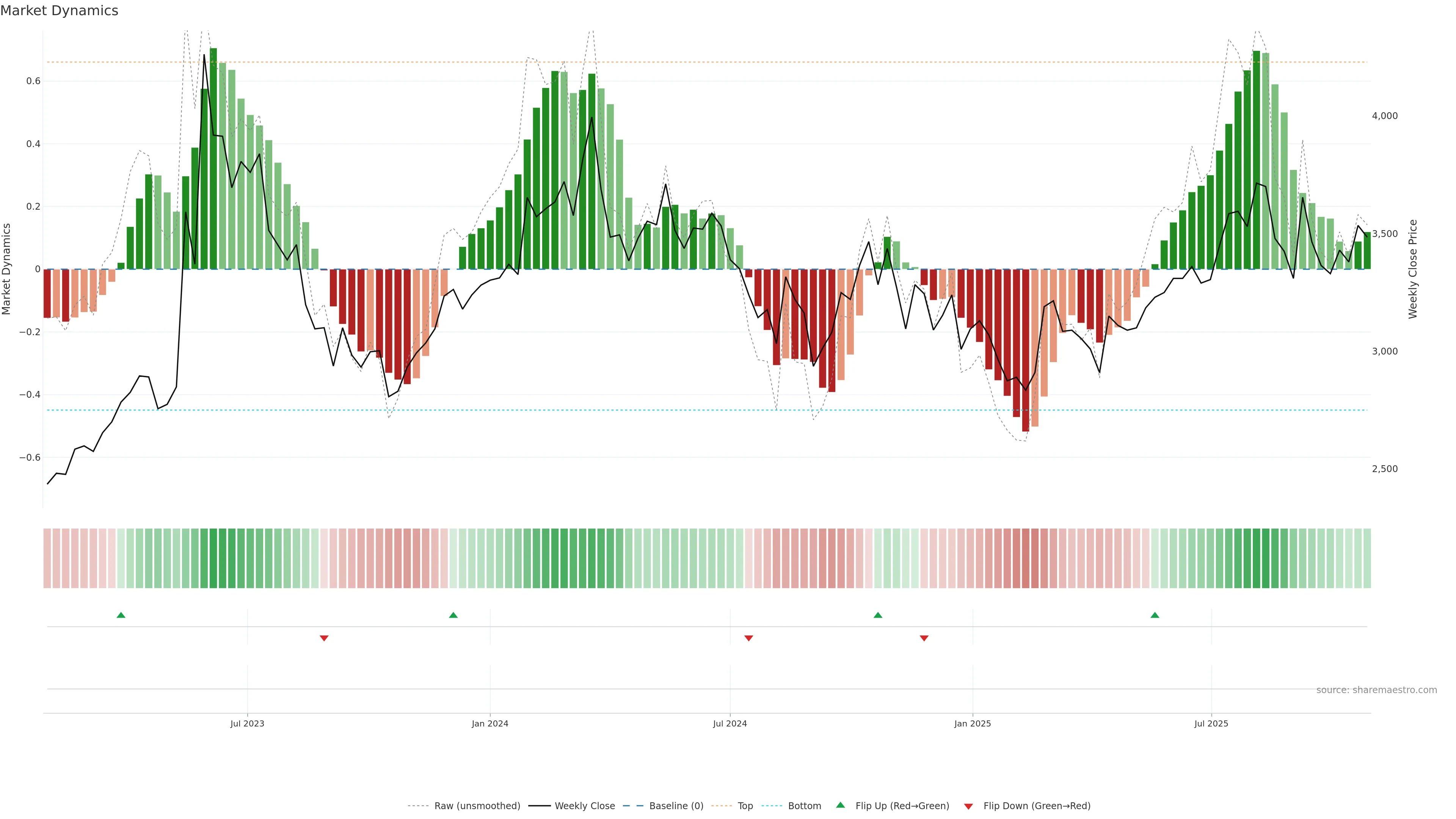Click the Jul 2023 axis label

coord(247,723)
